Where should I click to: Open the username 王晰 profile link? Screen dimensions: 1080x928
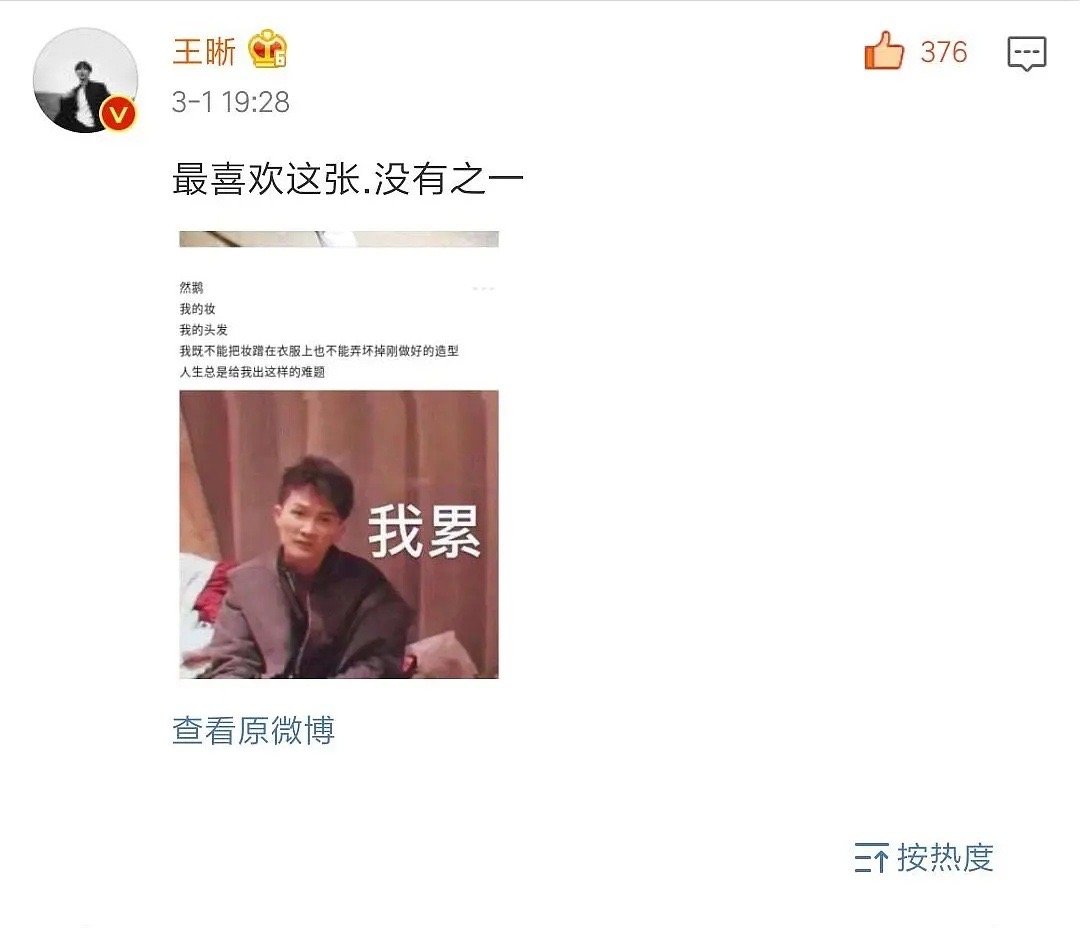click(204, 51)
